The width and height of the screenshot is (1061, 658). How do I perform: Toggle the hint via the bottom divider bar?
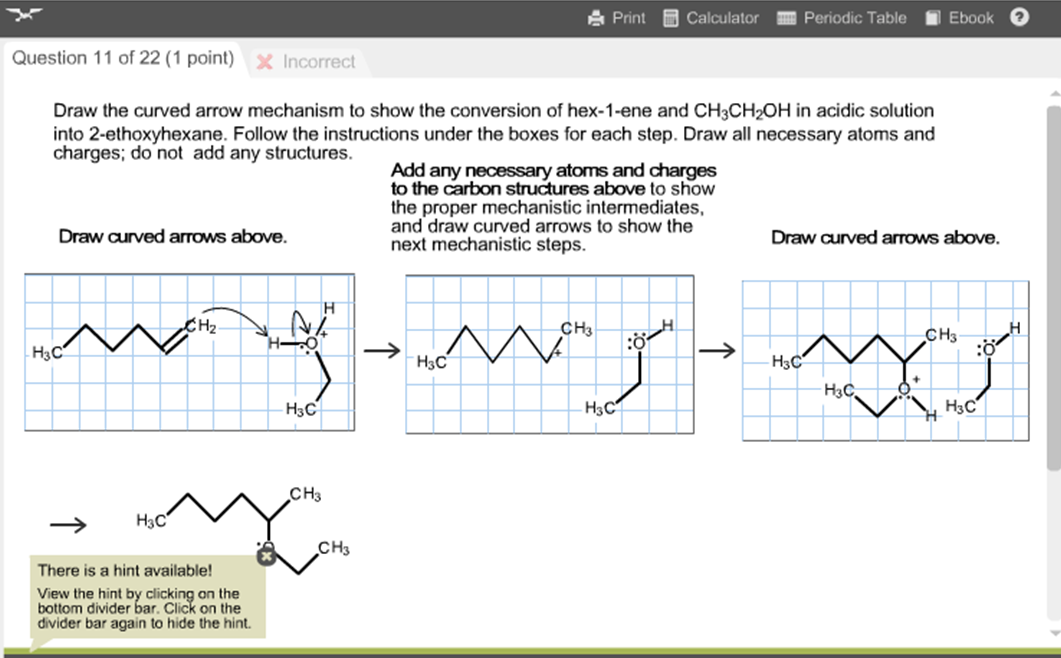point(530,650)
